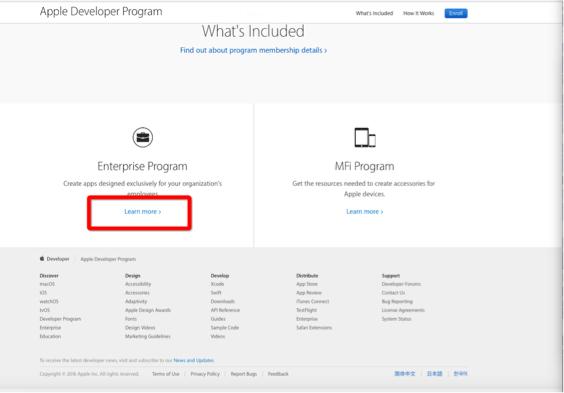Switch language to Simplified Chinese
Viewport: 564px width, 393px height.
pos(405,374)
